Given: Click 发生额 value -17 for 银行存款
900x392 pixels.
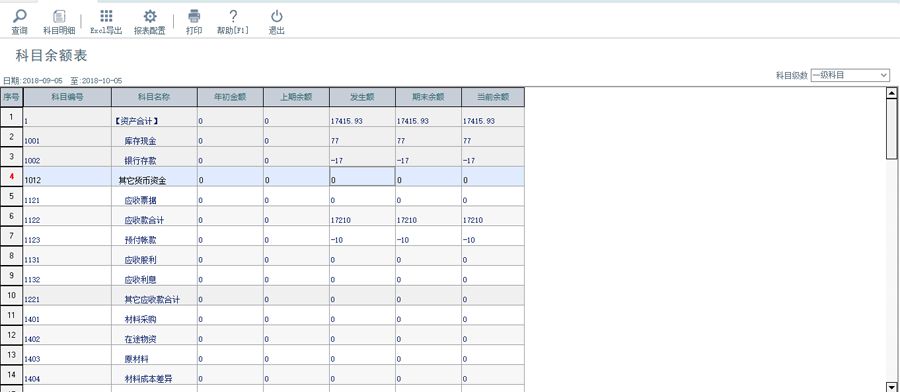Looking at the screenshot, I should click(337, 161).
